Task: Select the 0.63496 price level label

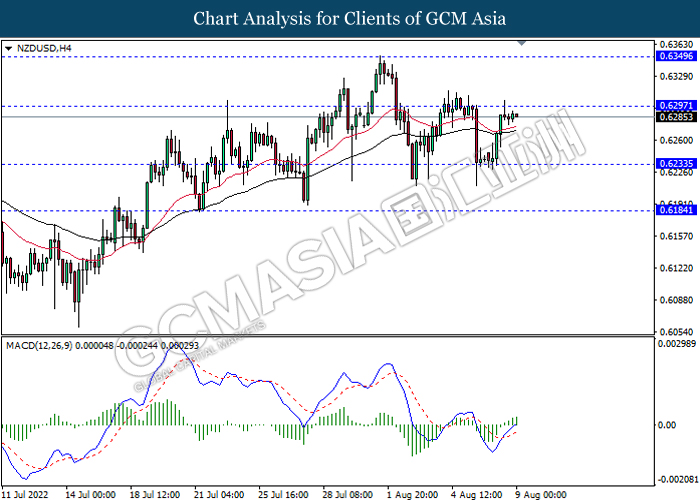Action: (676, 56)
